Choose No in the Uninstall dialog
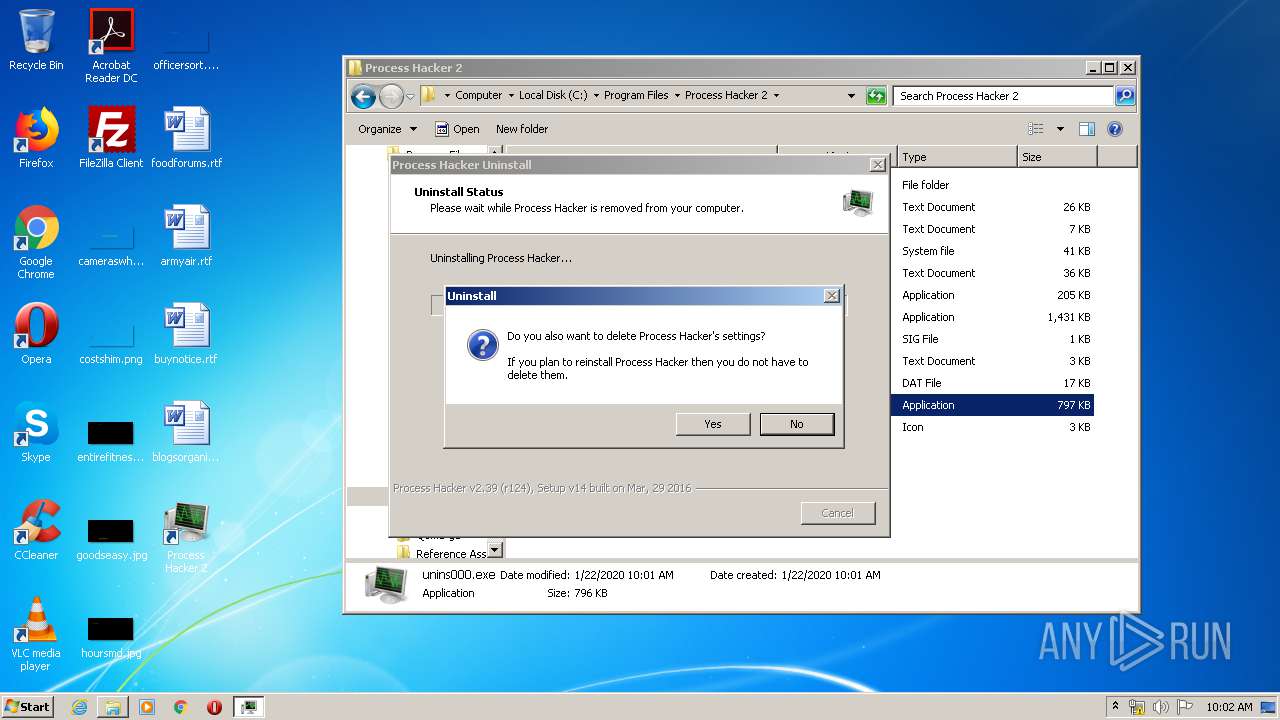The height and width of the screenshot is (720, 1280). 797,424
